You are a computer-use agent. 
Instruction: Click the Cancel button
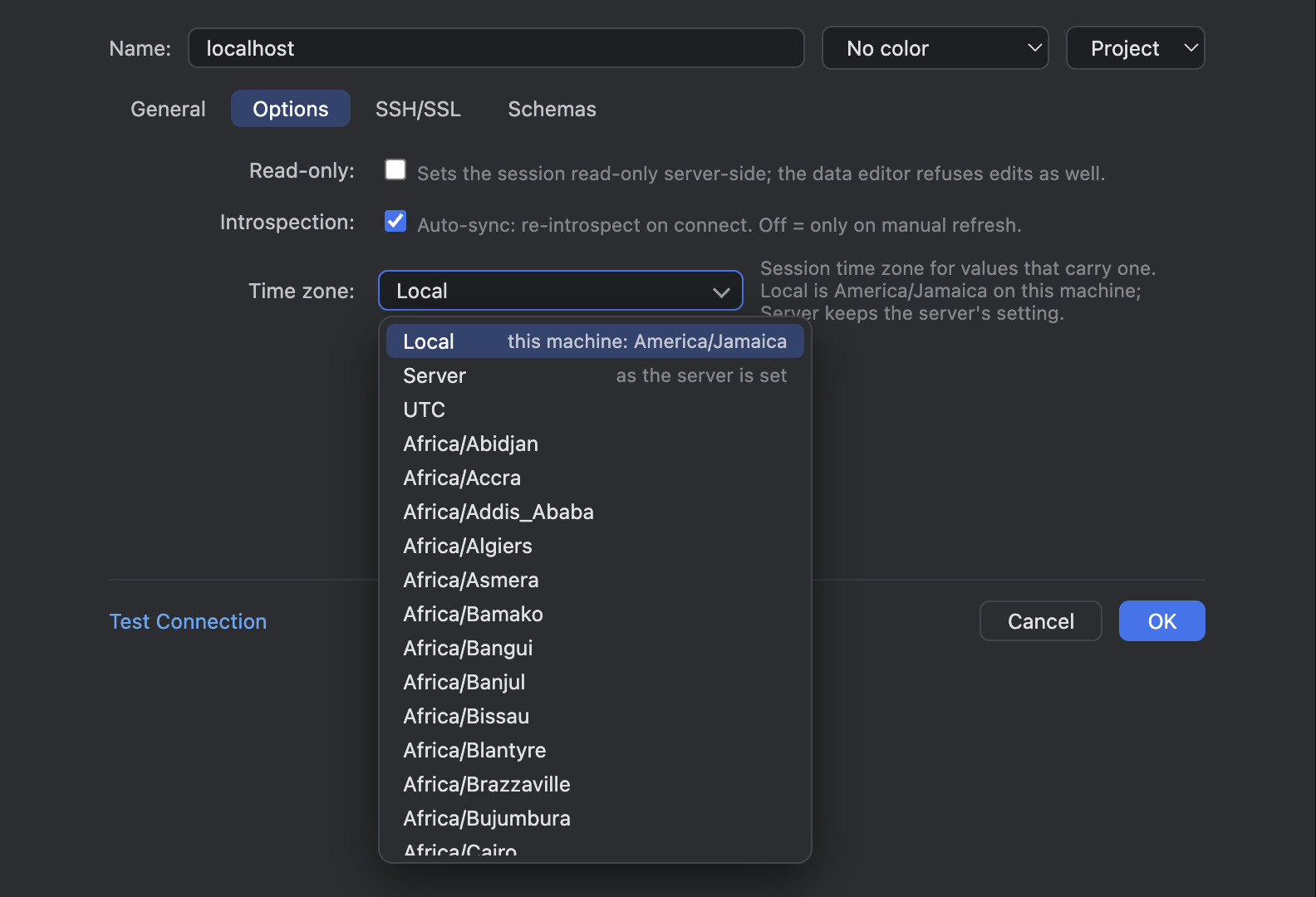pyautogui.click(x=1041, y=621)
